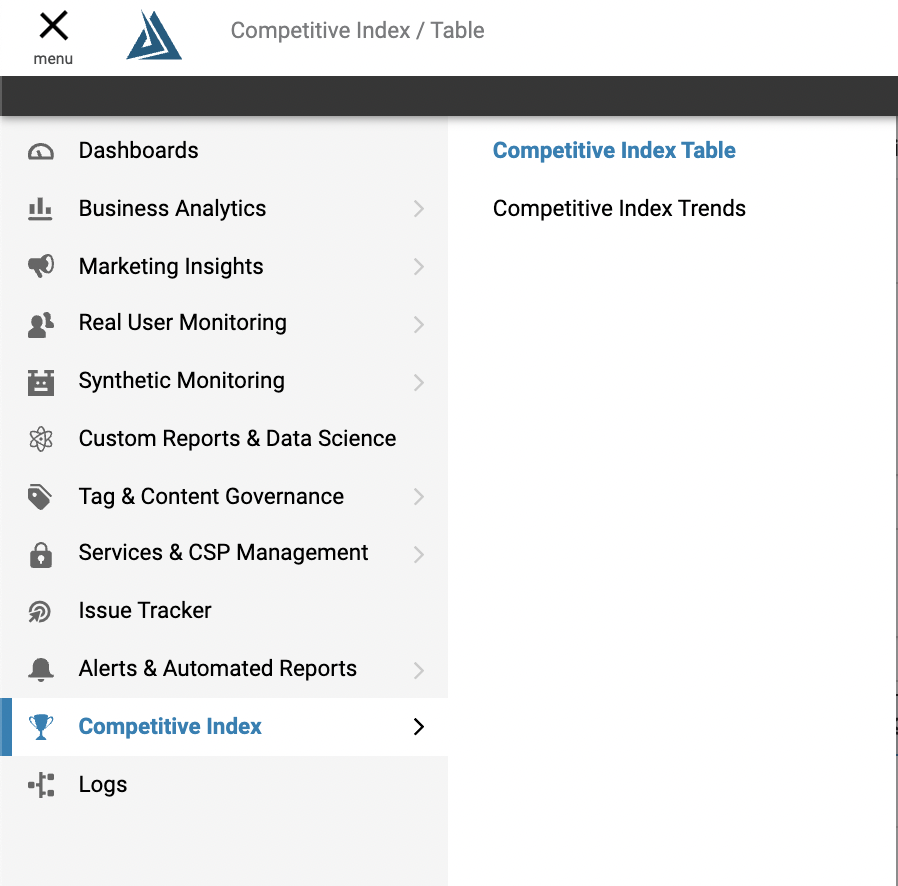Click the Dashboards gauge icon

41,152
